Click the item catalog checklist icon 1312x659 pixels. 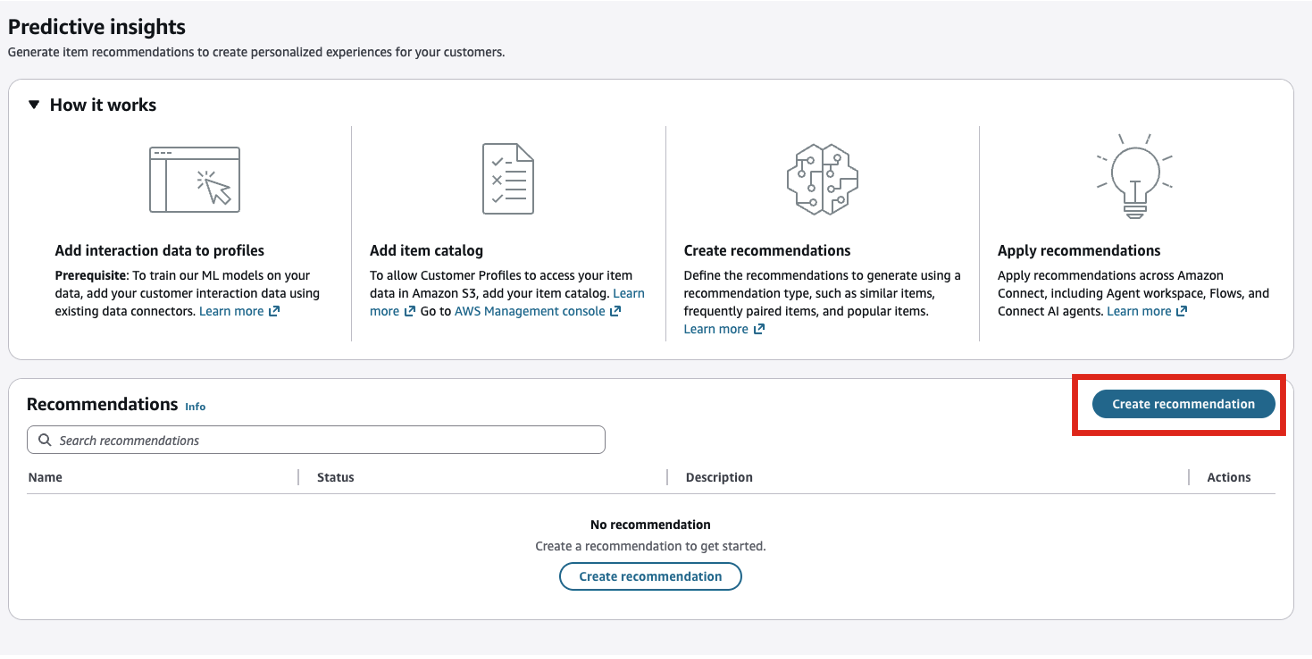click(x=508, y=179)
